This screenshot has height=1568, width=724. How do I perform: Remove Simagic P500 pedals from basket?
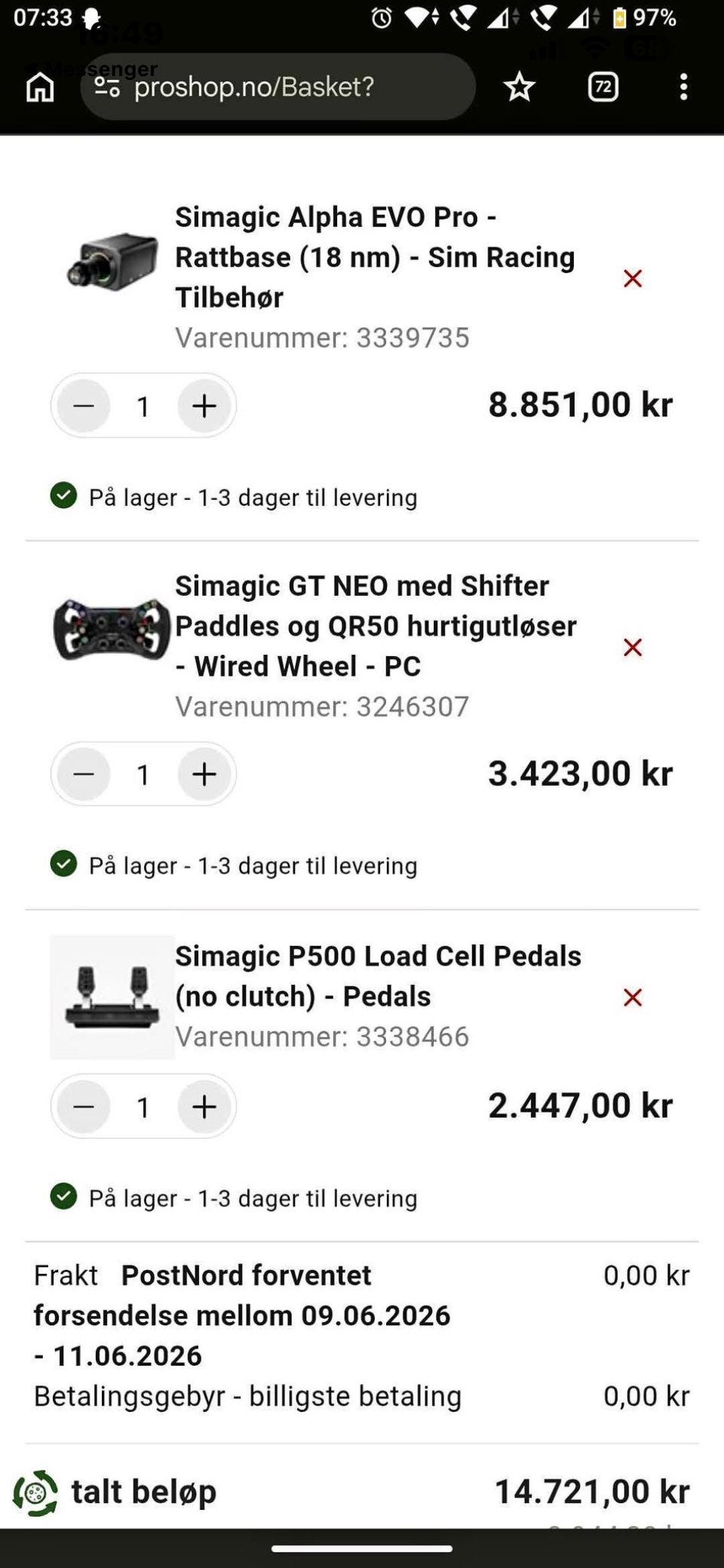pyautogui.click(x=633, y=997)
